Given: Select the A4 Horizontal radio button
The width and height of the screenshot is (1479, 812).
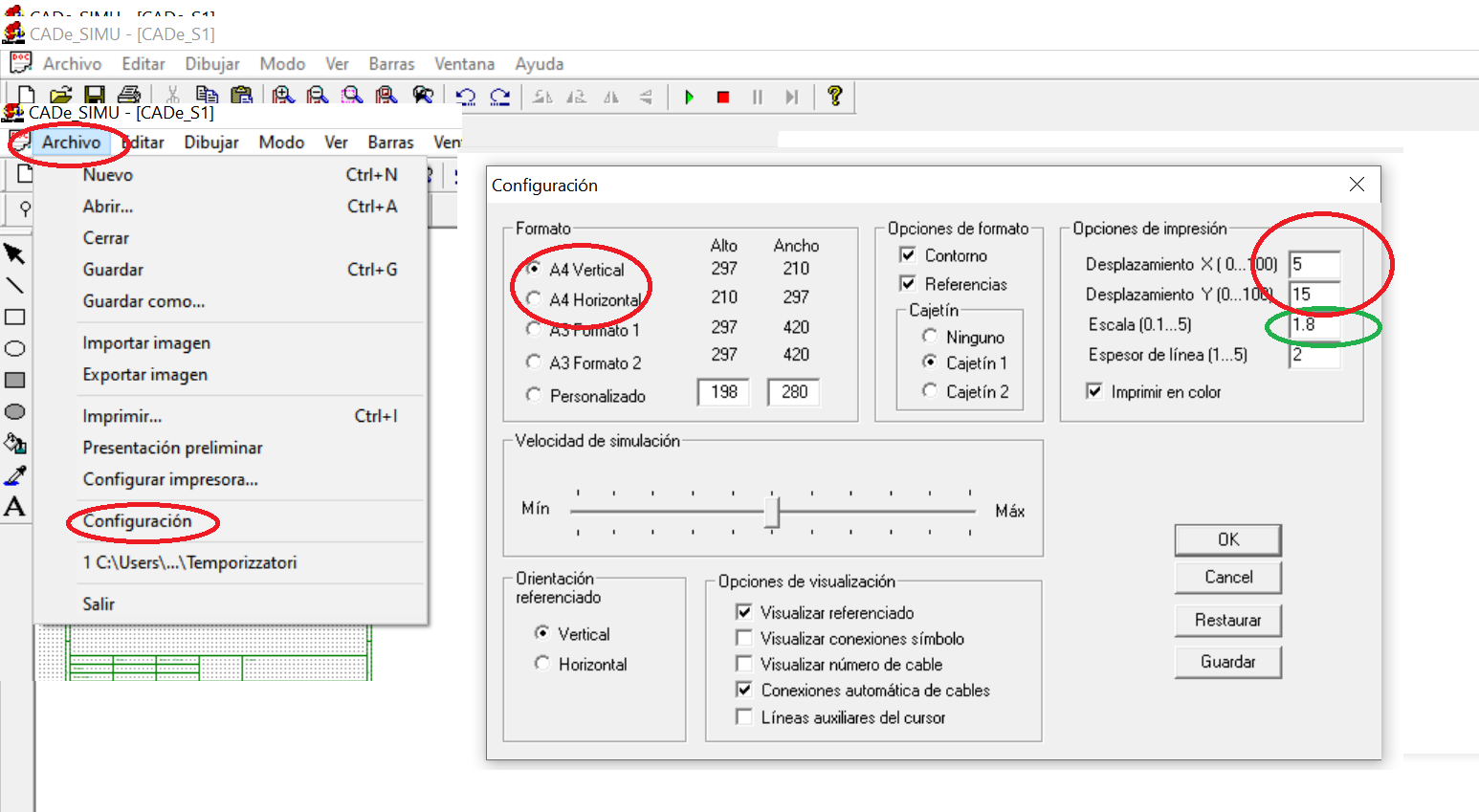Looking at the screenshot, I should [x=534, y=299].
